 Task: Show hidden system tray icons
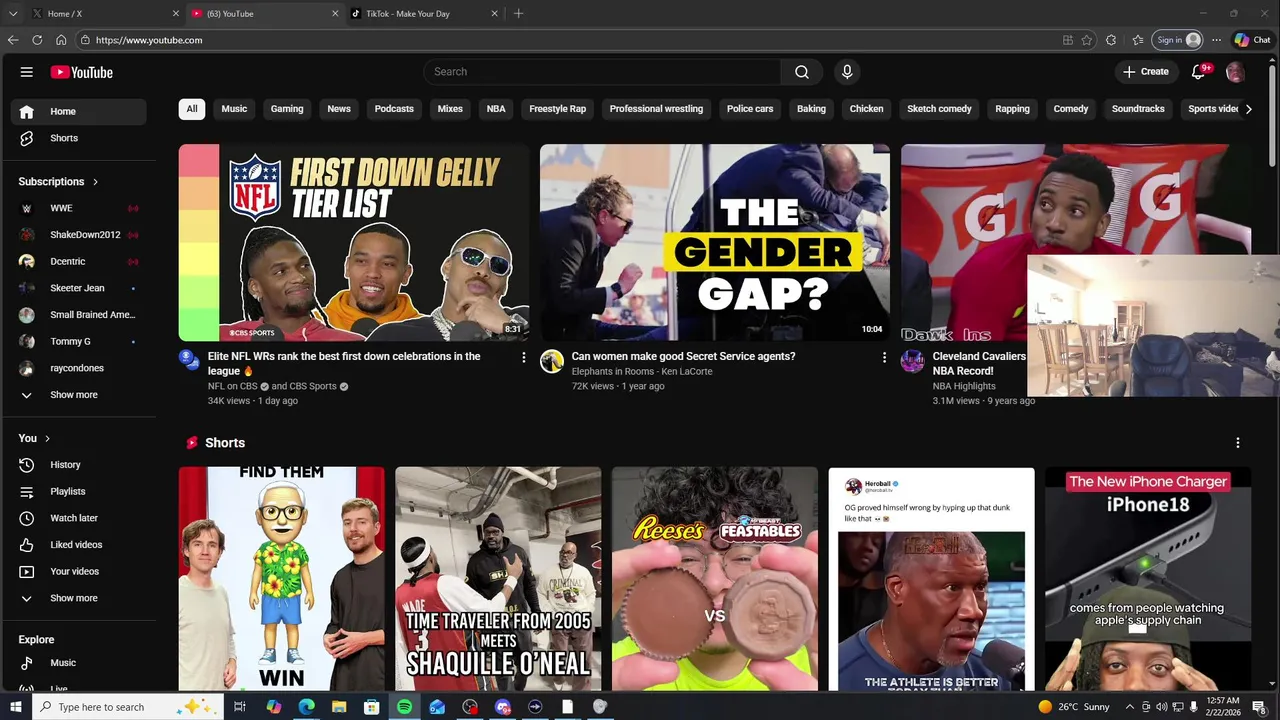[1130, 707]
